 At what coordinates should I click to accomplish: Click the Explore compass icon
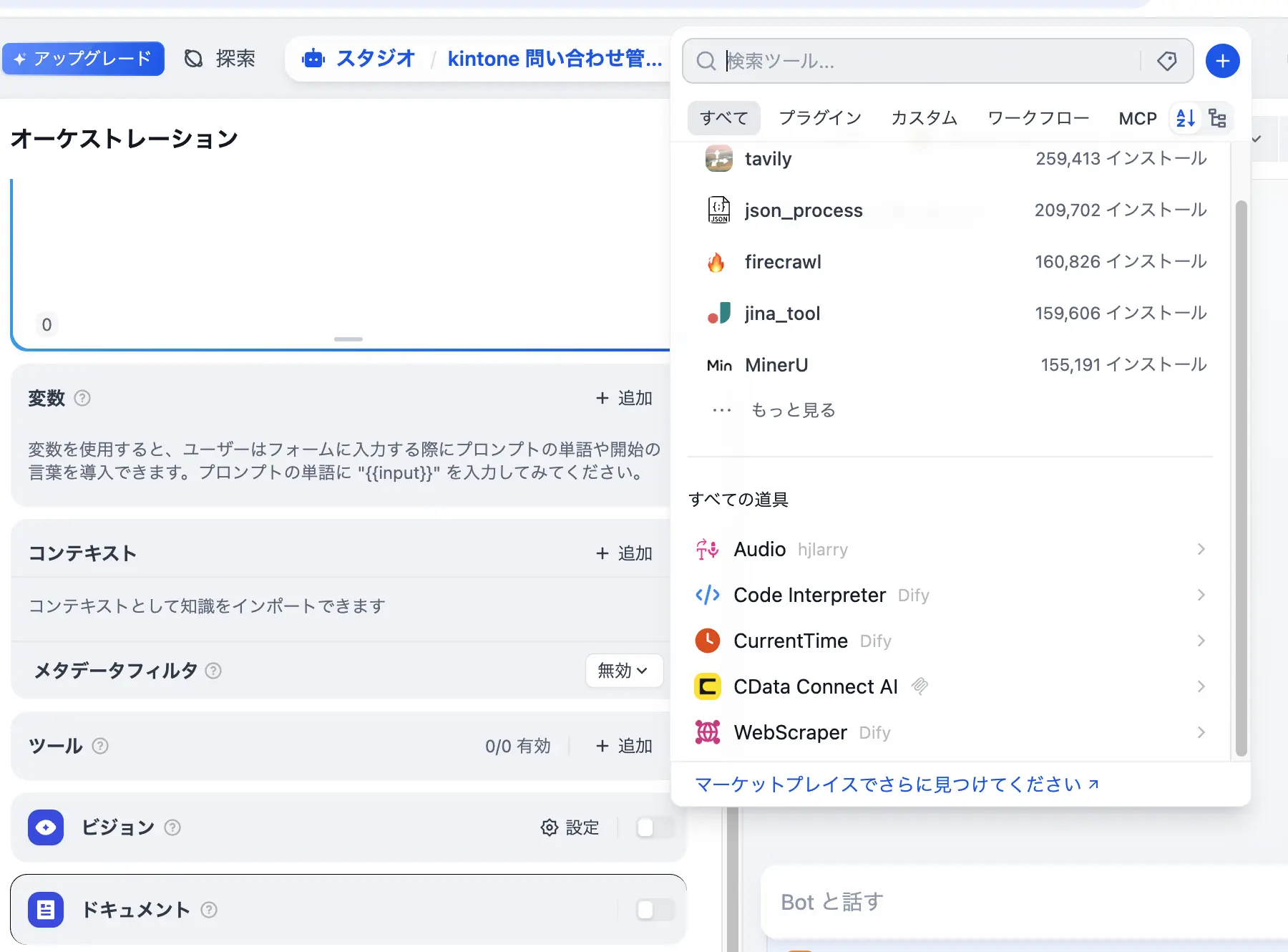click(x=193, y=59)
